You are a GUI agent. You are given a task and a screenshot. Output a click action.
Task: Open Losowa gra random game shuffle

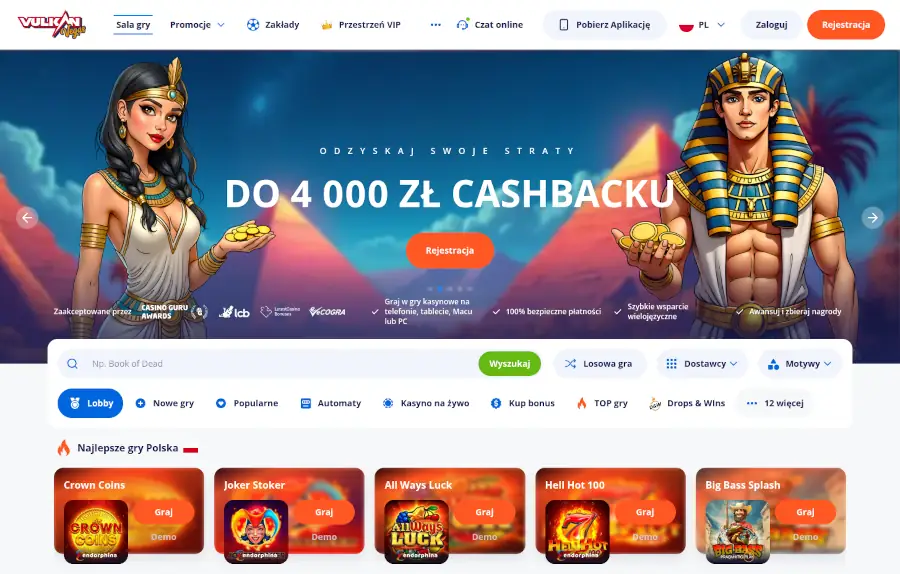[599, 364]
